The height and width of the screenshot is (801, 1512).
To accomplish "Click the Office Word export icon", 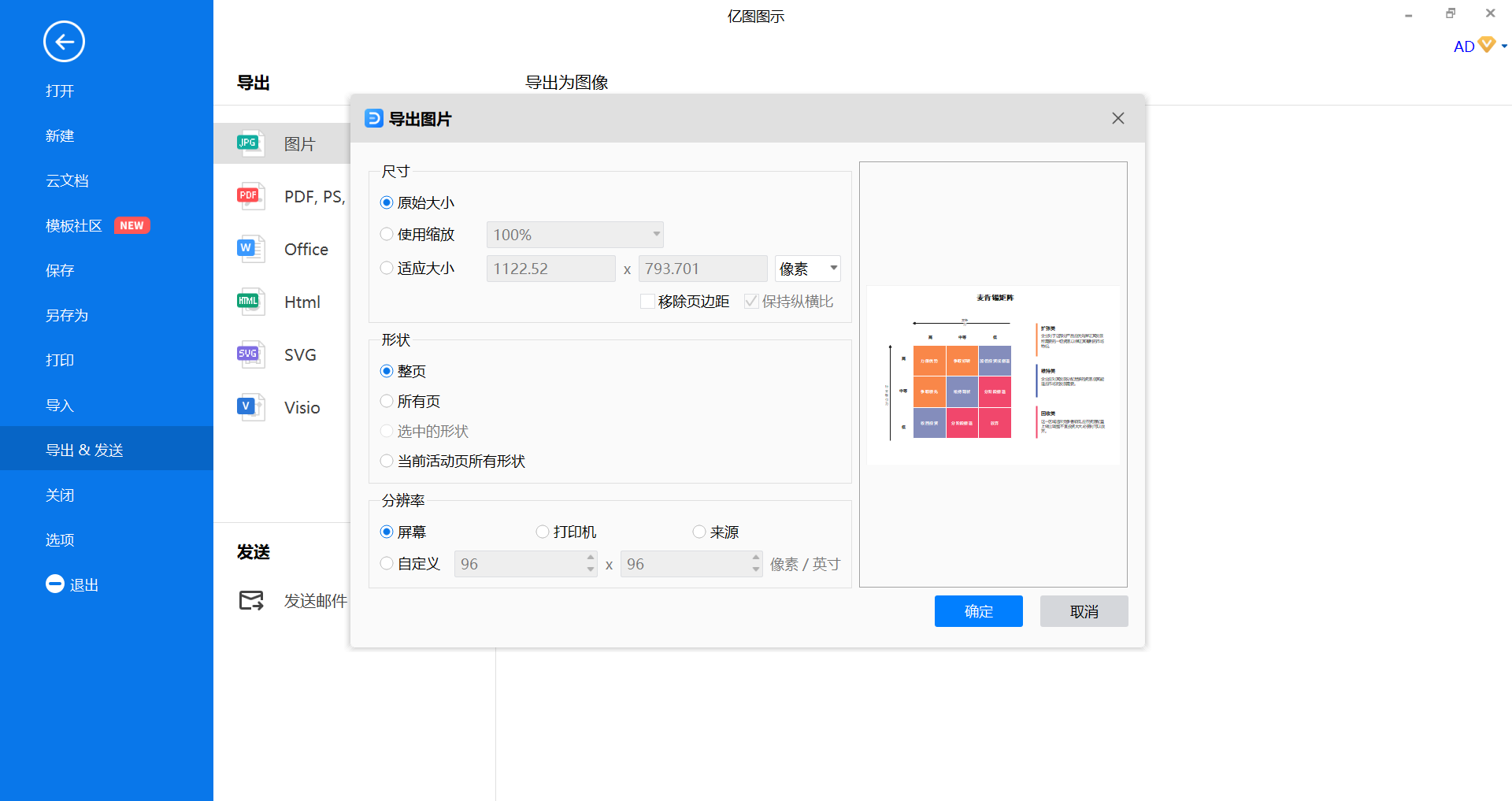I will (250, 249).
